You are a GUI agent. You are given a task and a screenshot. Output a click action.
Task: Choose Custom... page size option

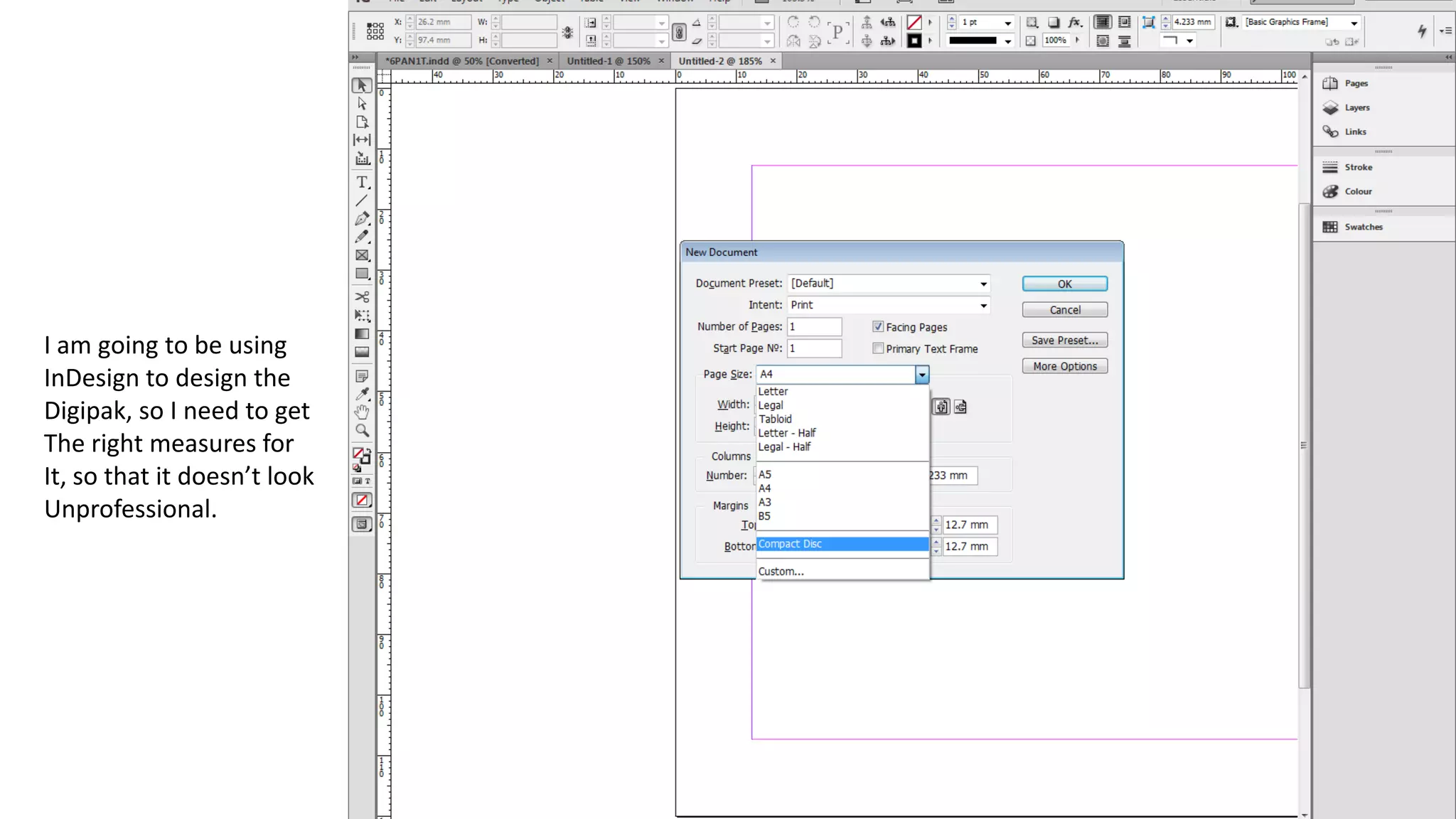(x=842, y=572)
